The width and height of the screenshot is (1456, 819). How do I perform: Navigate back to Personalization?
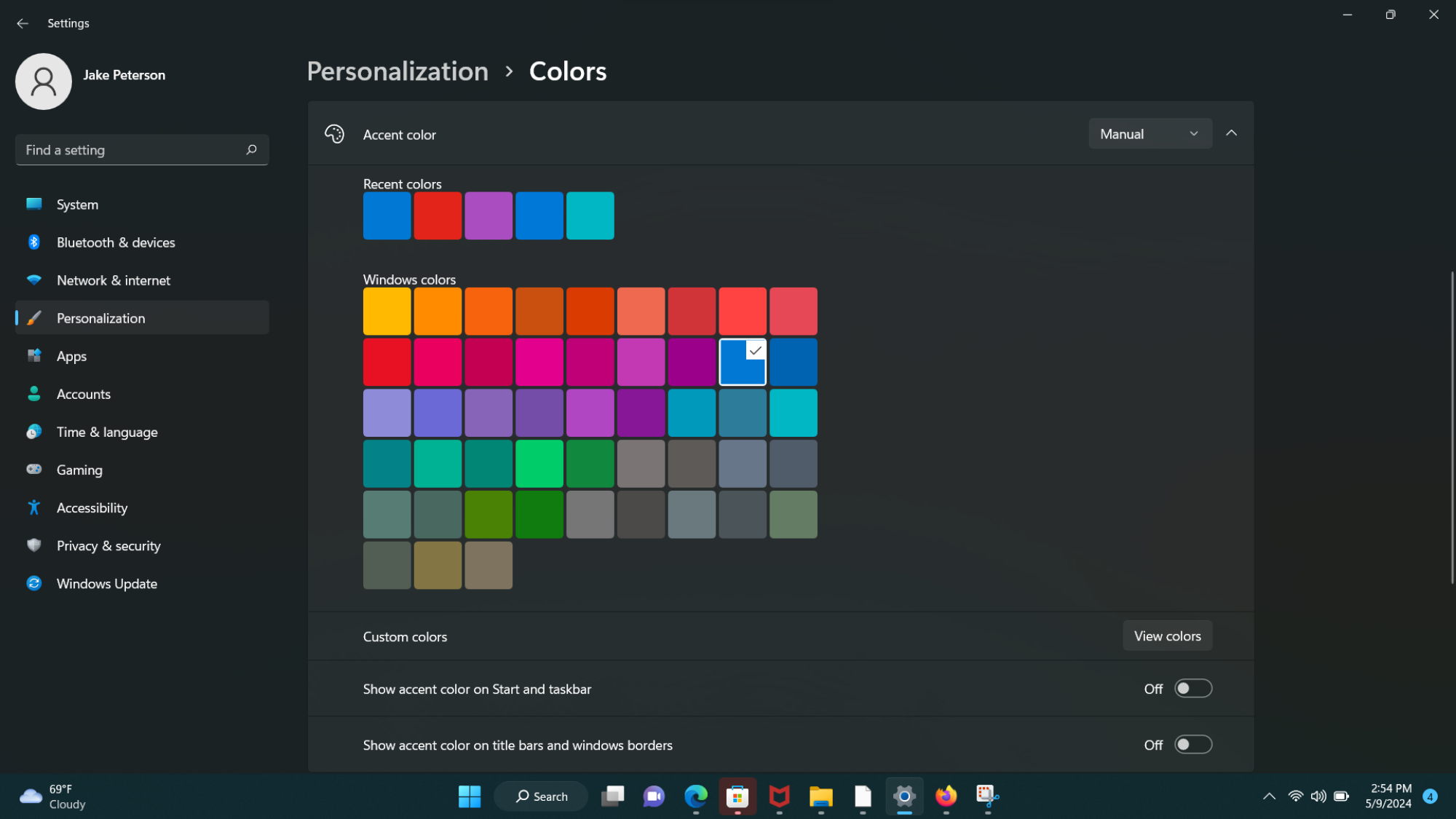397,71
